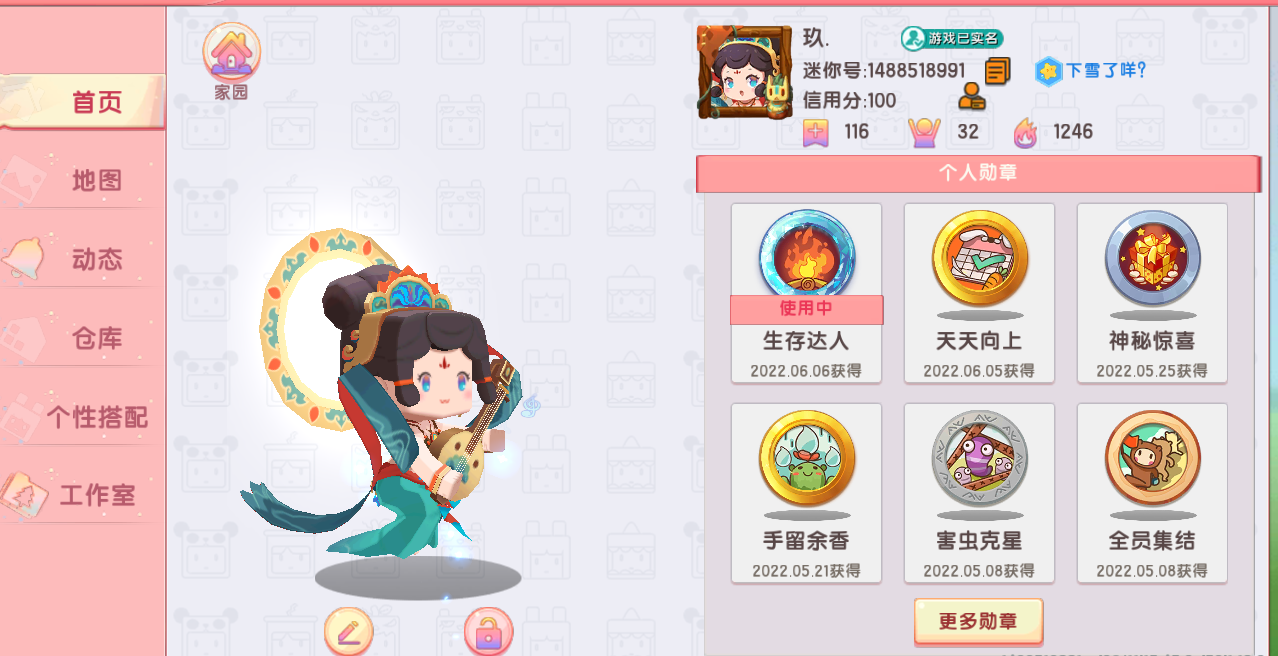Viewport: 1278px width, 656px height.
Task: Click the flame popularity icon showing 1246
Action: 1025,131
